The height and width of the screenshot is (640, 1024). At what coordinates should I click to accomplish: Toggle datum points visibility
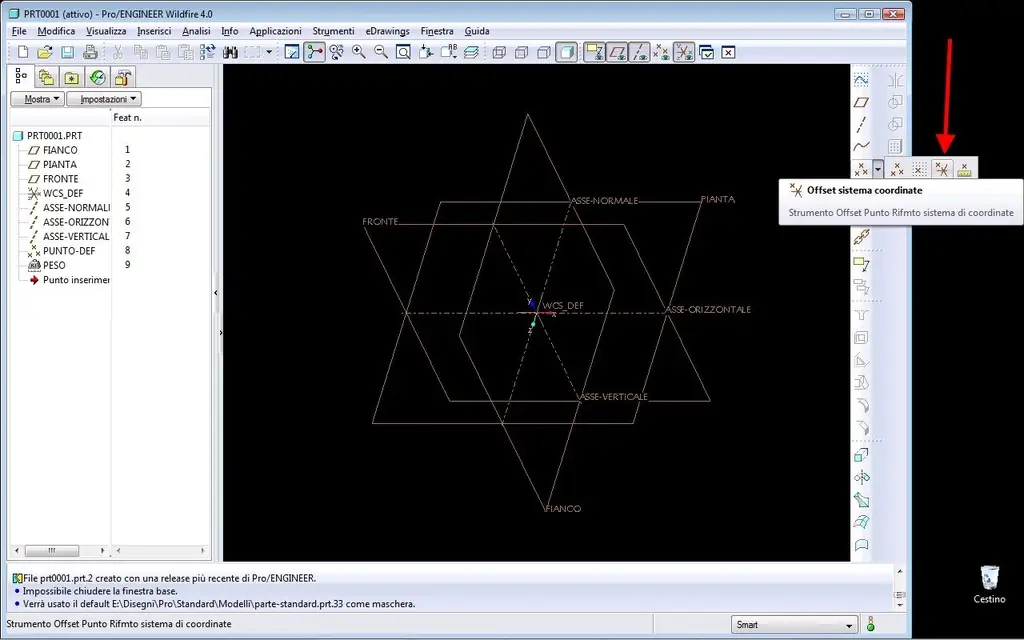[x=661, y=52]
